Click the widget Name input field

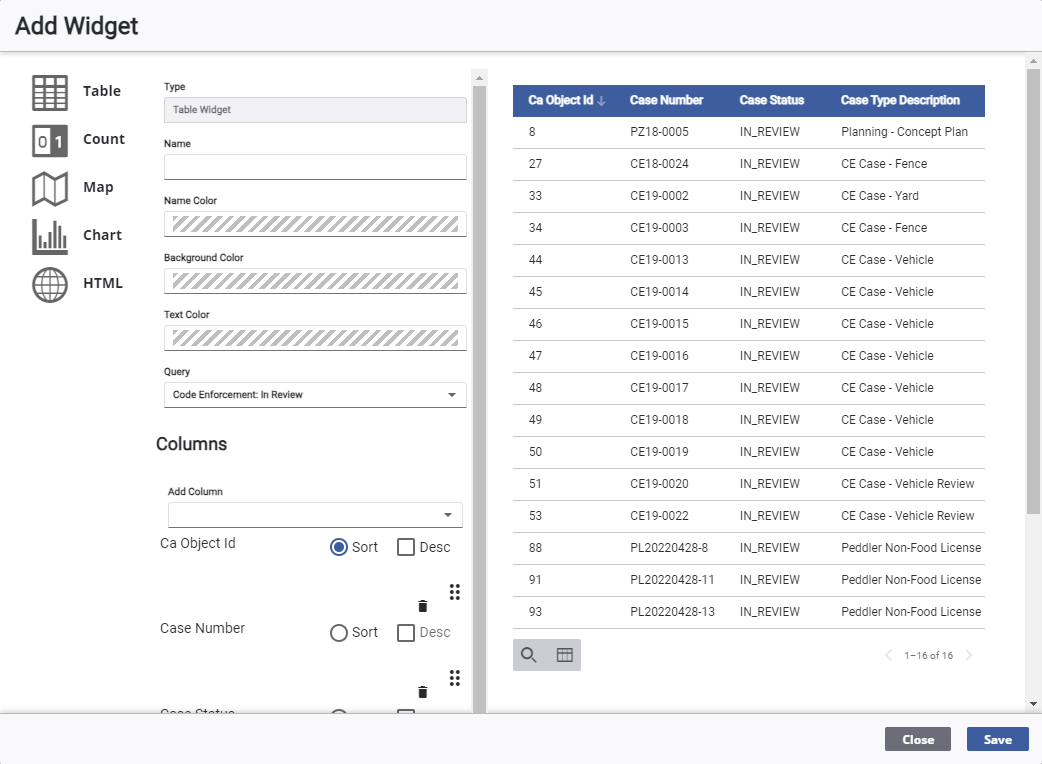click(315, 167)
